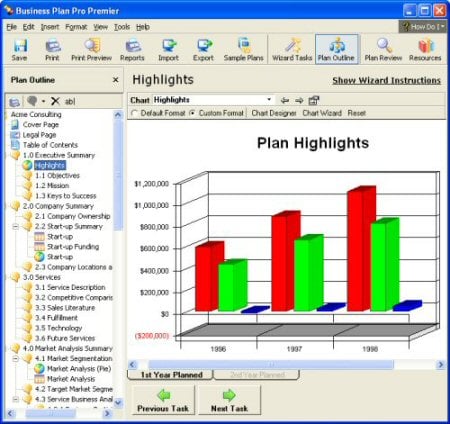
Task: Open the Edit menu
Action: (x=29, y=27)
